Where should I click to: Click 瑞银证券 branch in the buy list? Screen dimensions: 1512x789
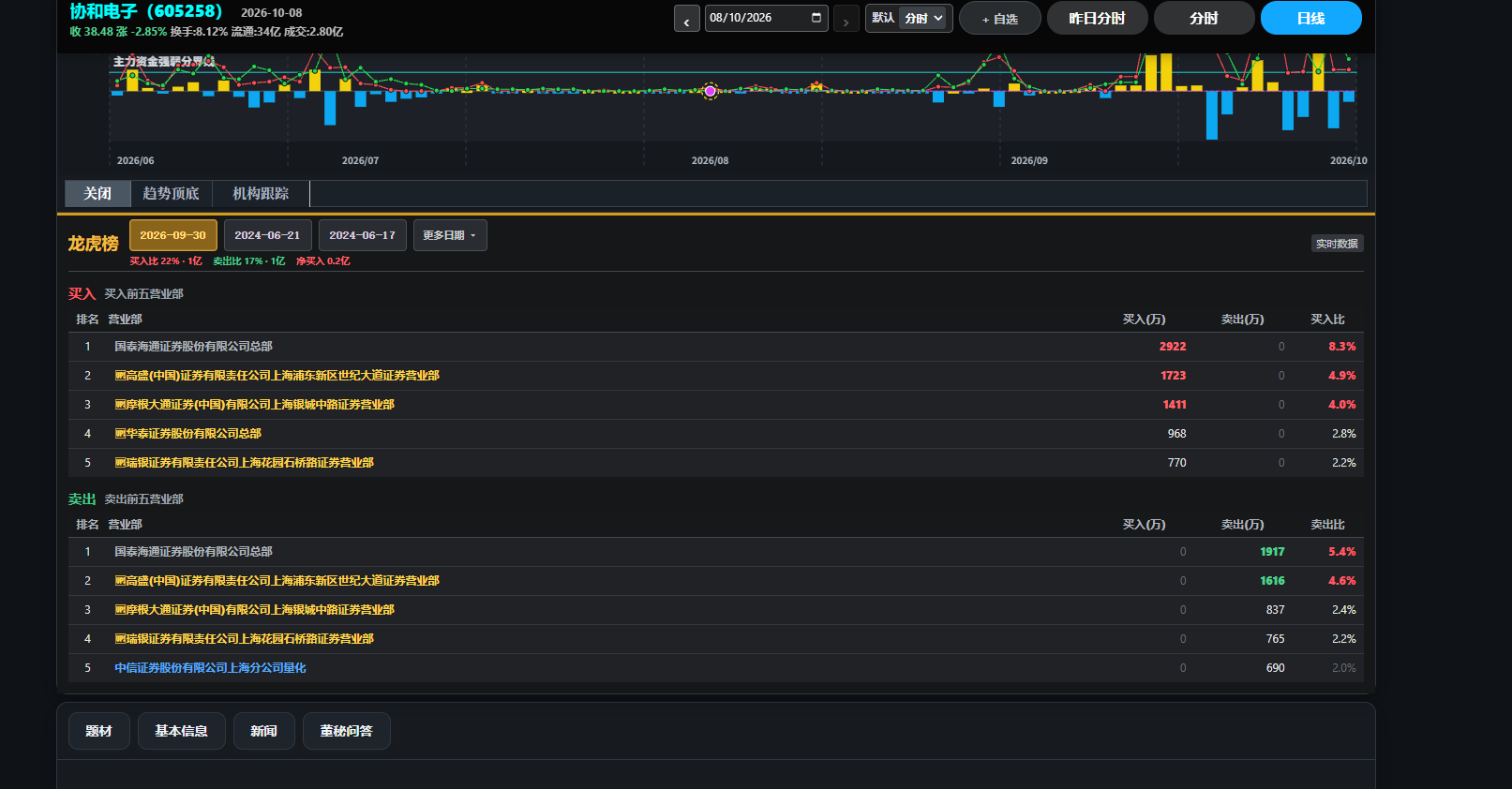244,463
